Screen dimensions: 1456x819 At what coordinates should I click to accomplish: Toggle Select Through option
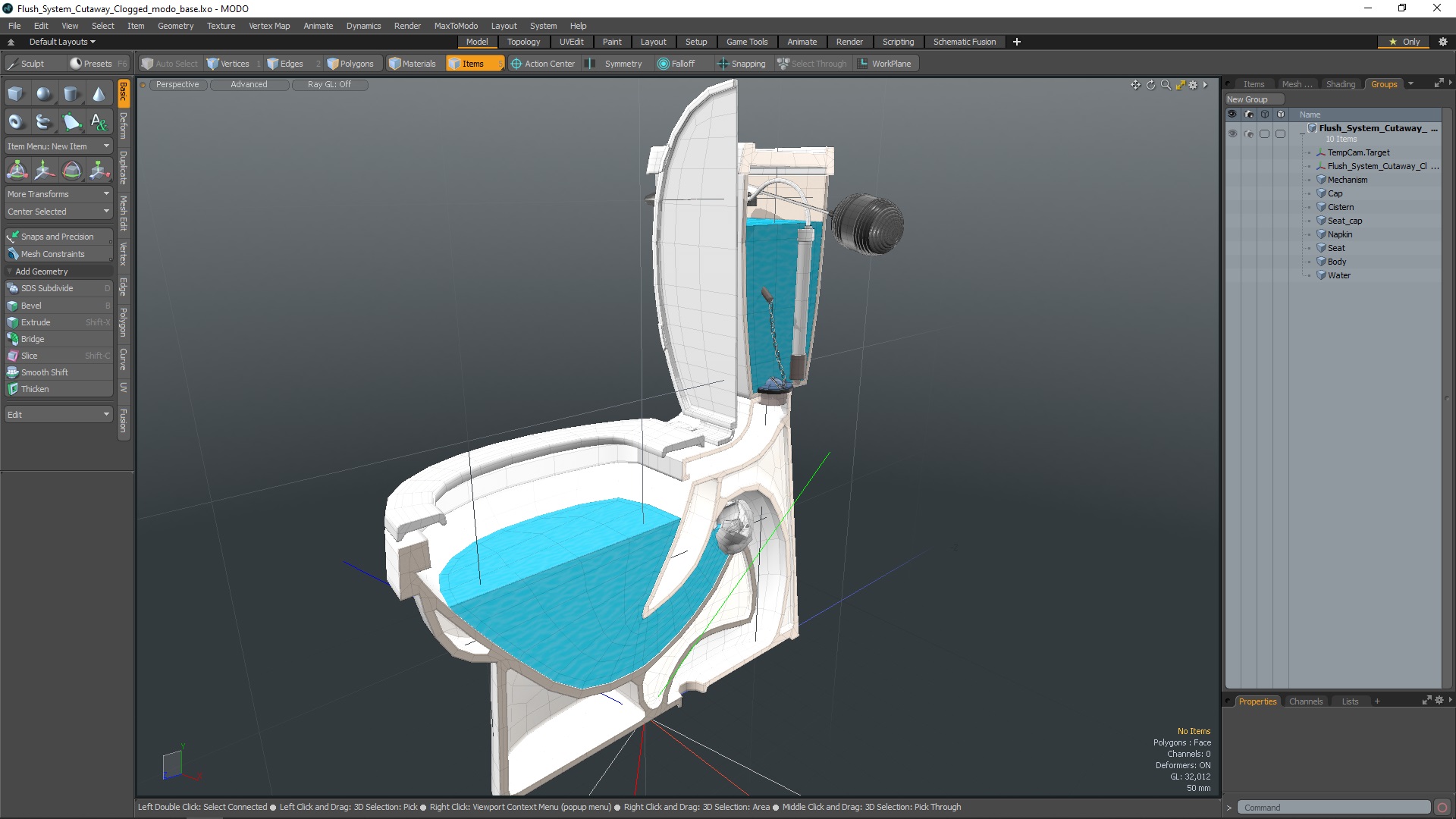[812, 64]
